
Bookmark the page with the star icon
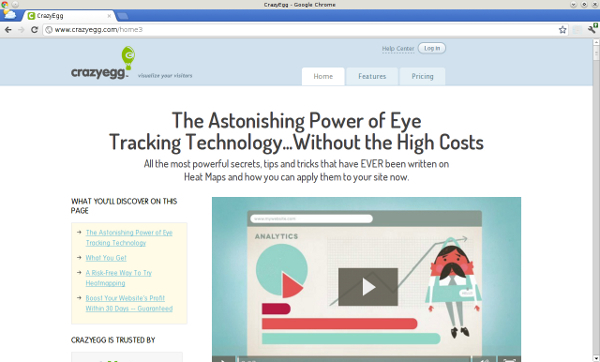pos(562,29)
